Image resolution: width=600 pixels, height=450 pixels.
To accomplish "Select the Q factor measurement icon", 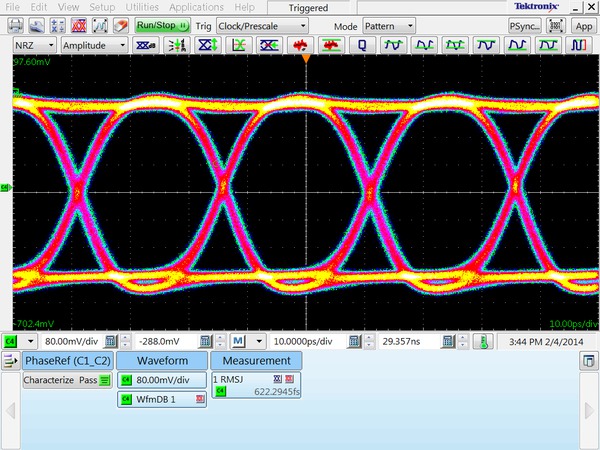I will [361, 45].
